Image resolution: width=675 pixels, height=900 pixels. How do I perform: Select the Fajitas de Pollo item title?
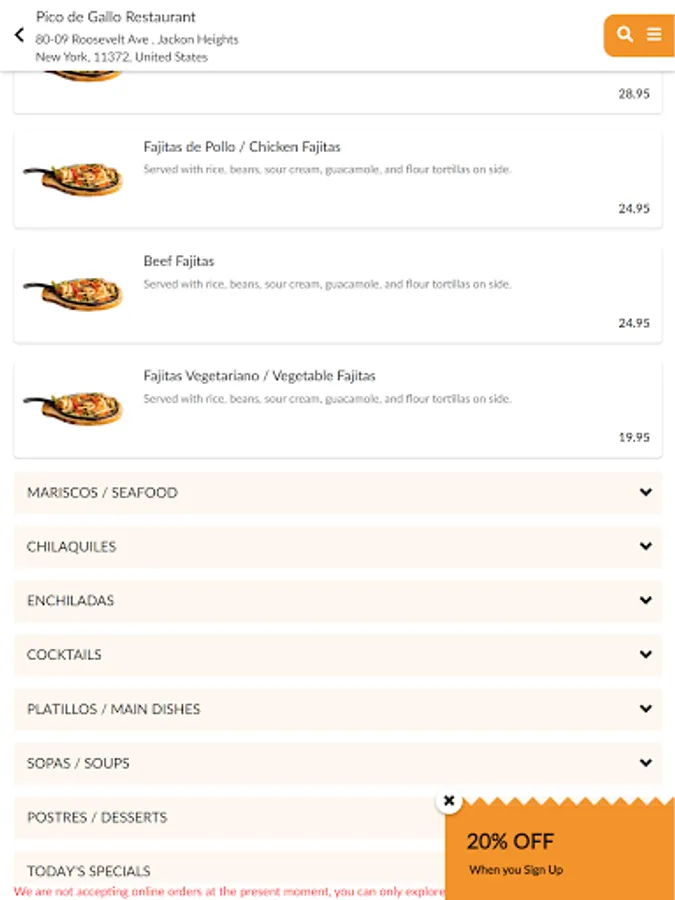(x=242, y=147)
